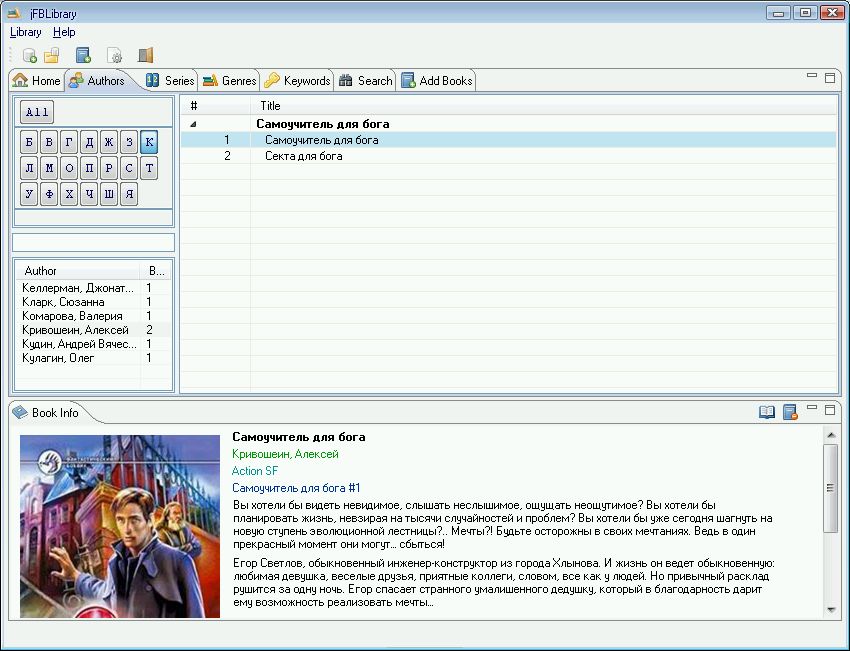This screenshot has width=850, height=651.
Task: Filter authors by letter О
Action: pyautogui.click(x=69, y=168)
